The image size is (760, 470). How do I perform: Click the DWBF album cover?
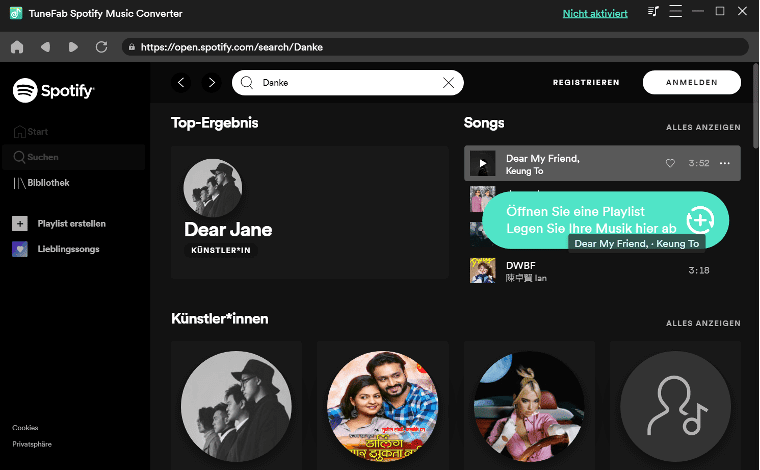pyautogui.click(x=482, y=270)
